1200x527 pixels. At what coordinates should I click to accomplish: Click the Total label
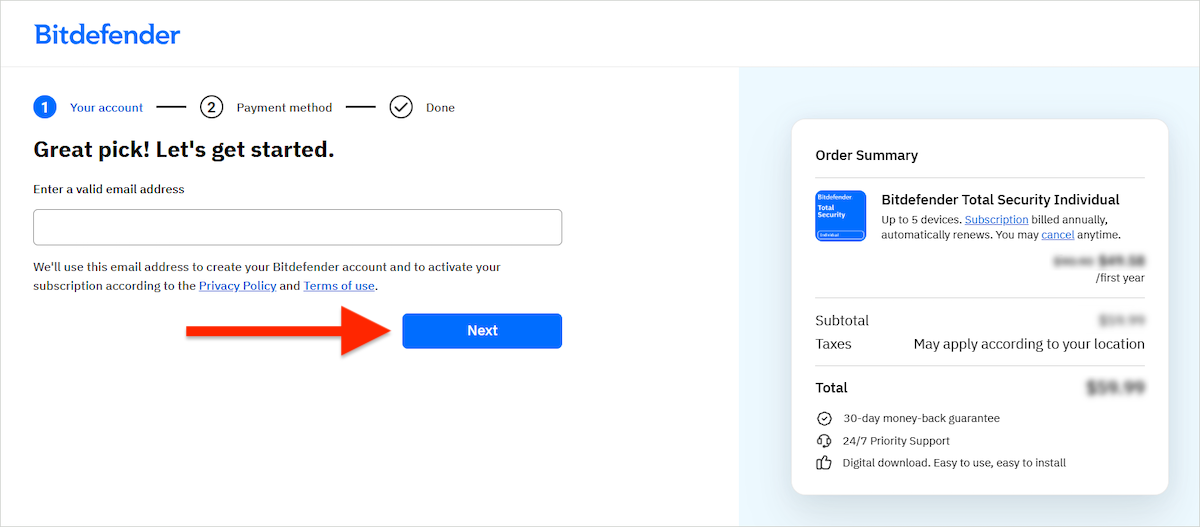831,387
